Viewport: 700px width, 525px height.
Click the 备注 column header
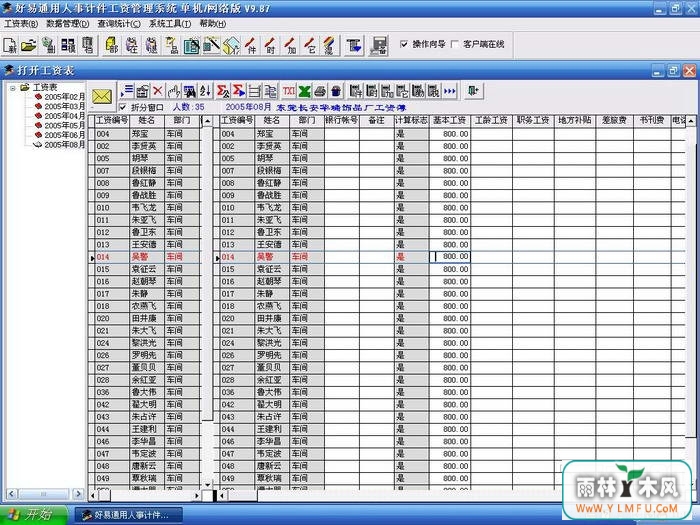(x=377, y=121)
